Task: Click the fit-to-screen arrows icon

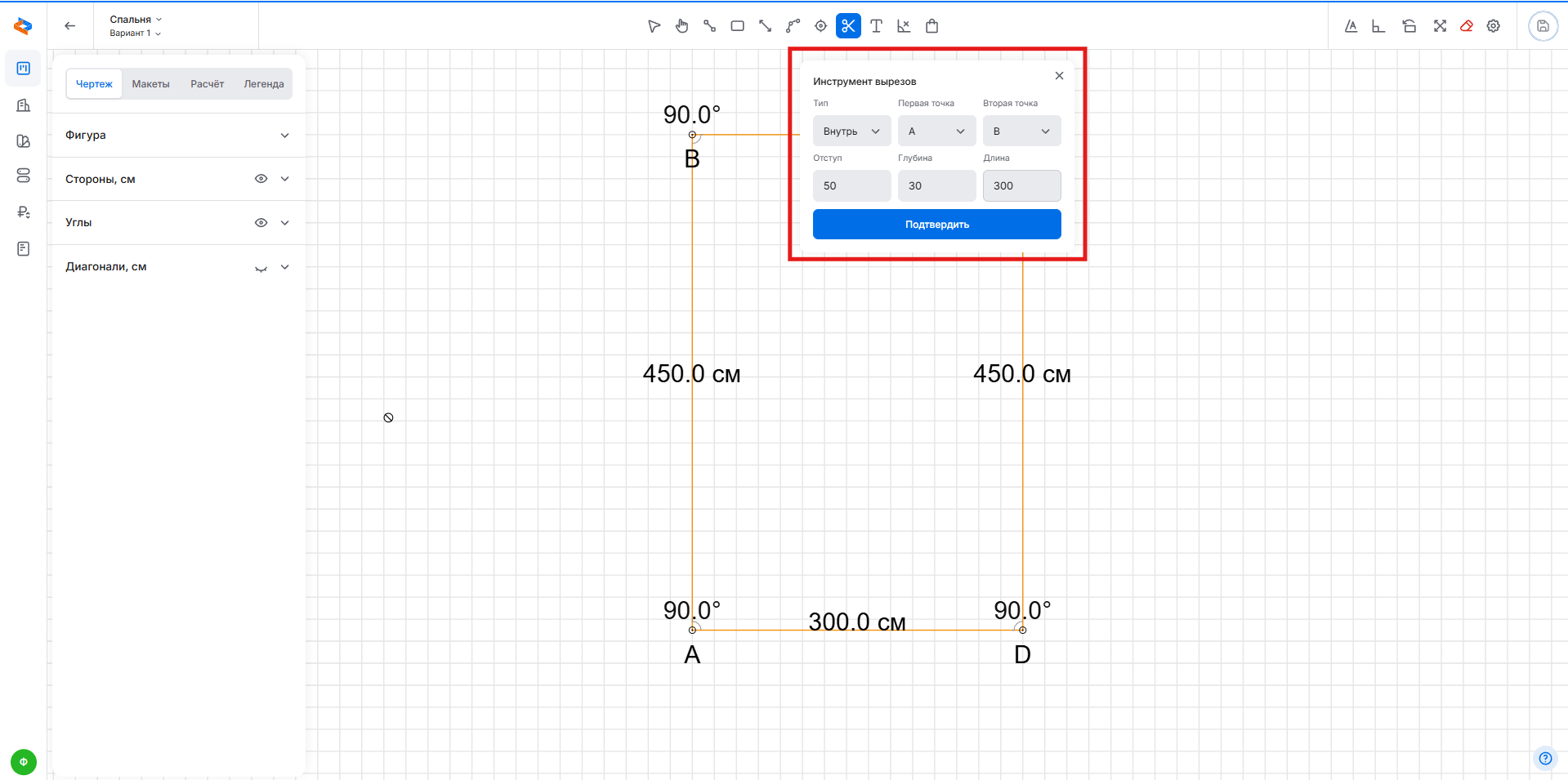Action: (1440, 26)
